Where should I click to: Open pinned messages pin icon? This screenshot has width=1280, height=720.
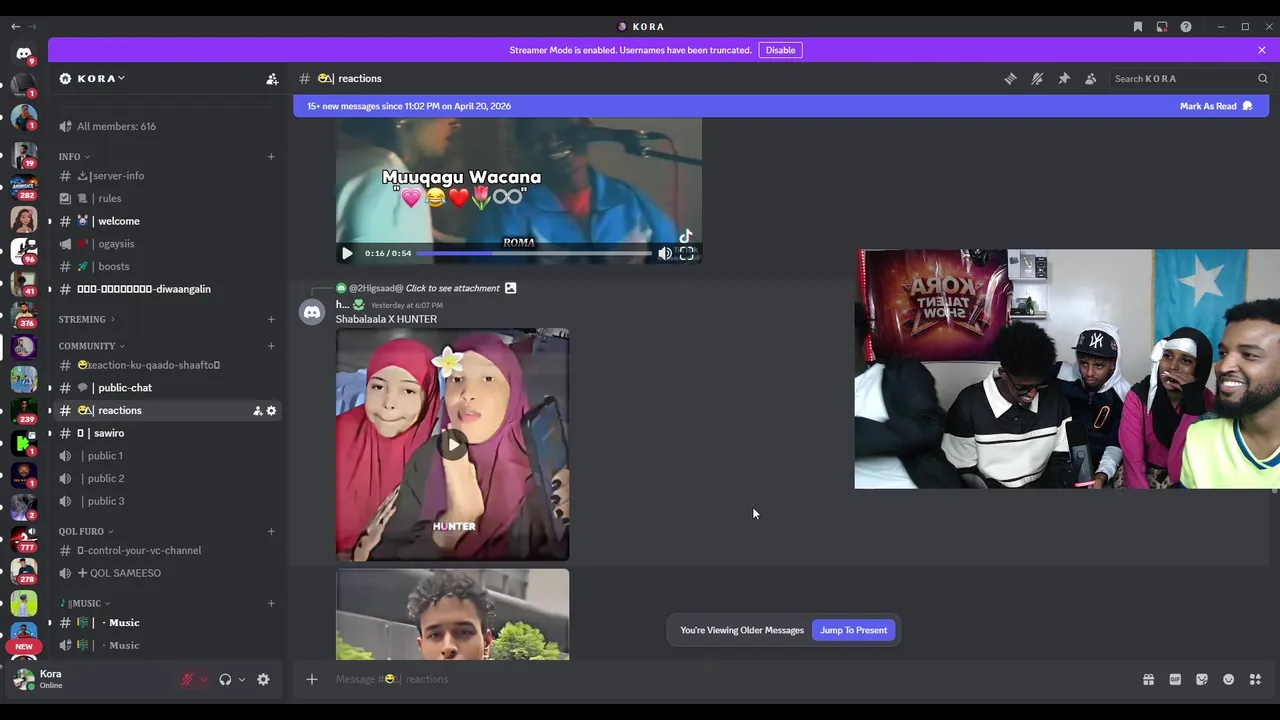click(1064, 78)
